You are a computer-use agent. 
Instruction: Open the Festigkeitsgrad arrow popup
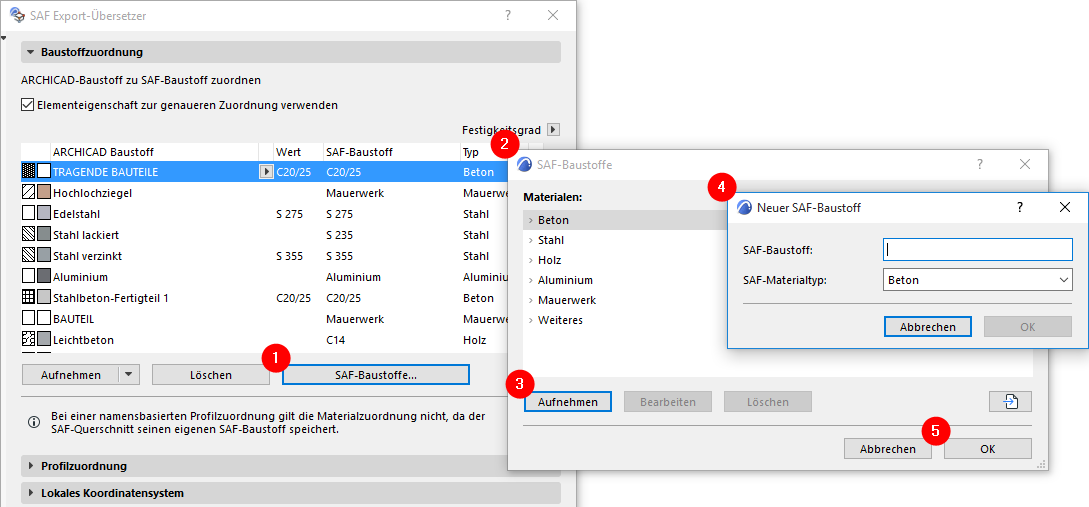[x=553, y=129]
